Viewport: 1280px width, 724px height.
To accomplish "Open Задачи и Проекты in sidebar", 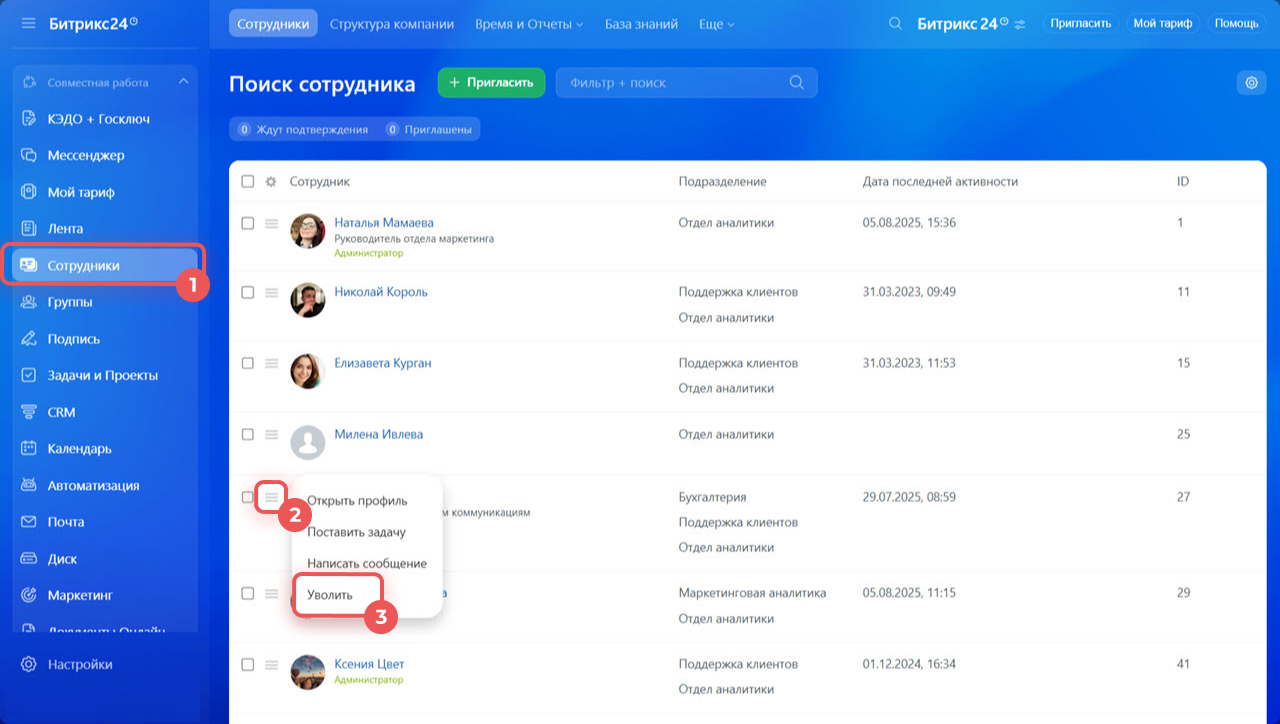I will tap(105, 375).
